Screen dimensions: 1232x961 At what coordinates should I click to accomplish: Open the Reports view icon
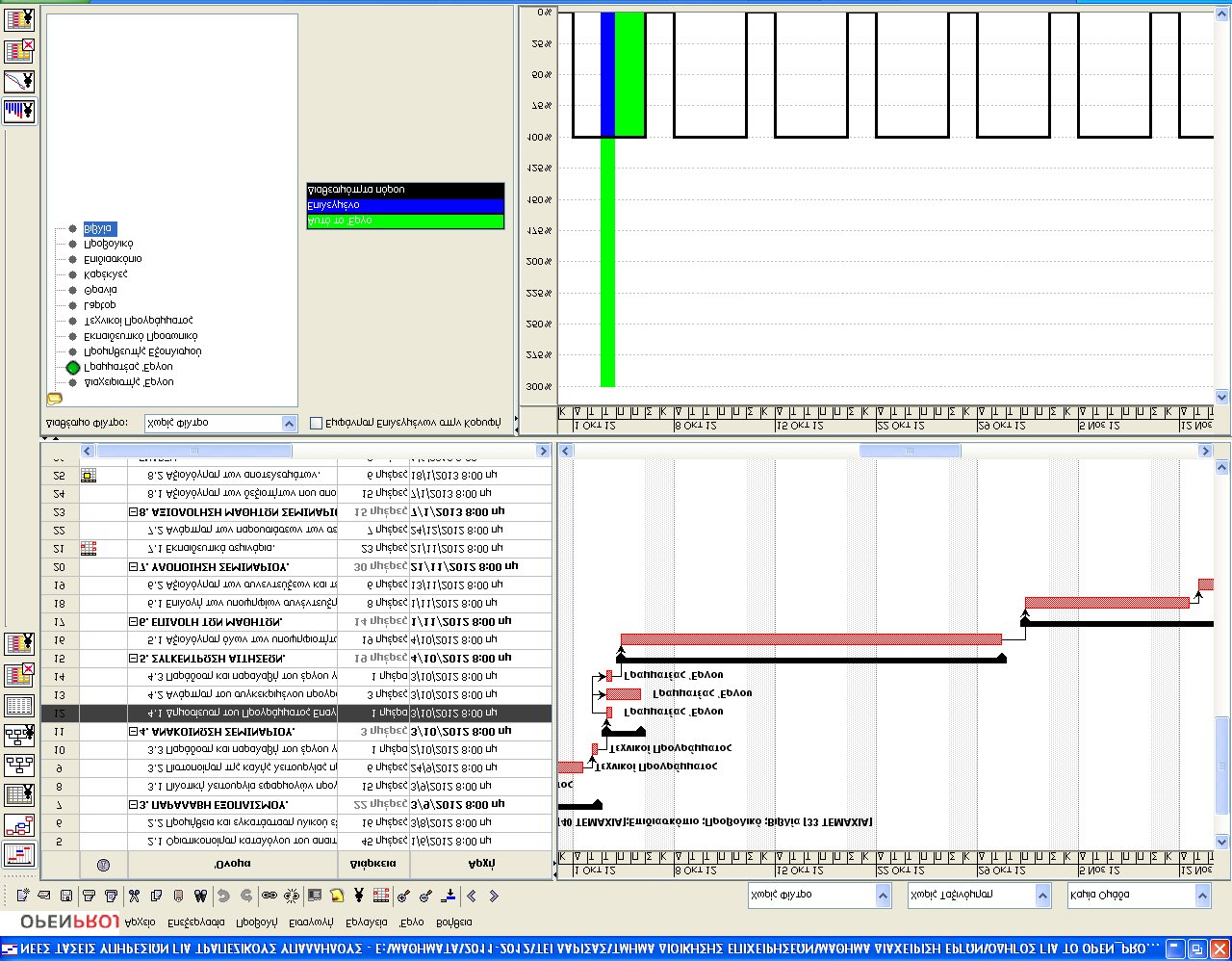click(19, 706)
